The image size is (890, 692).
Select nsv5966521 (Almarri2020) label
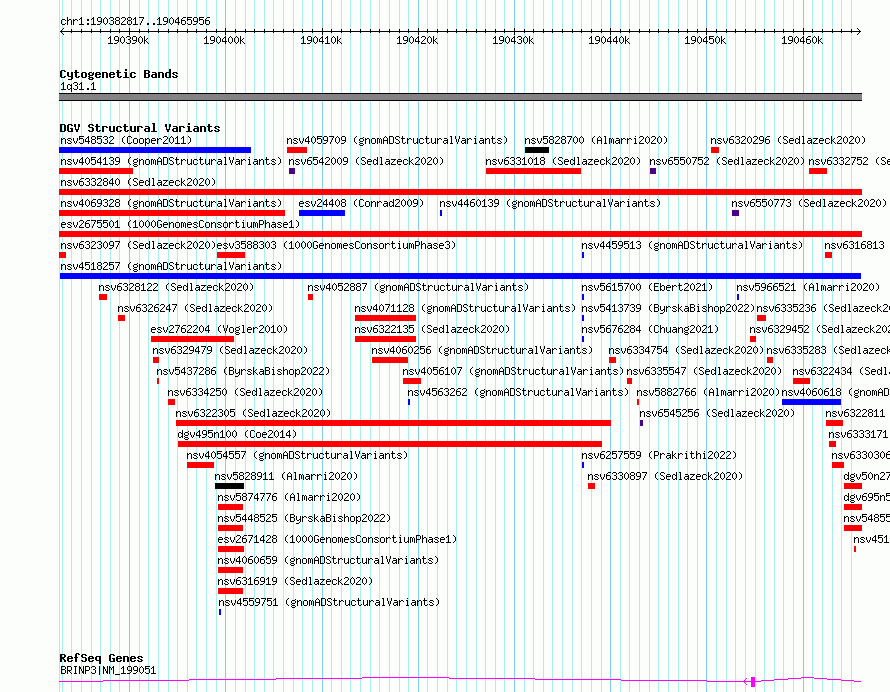808,287
